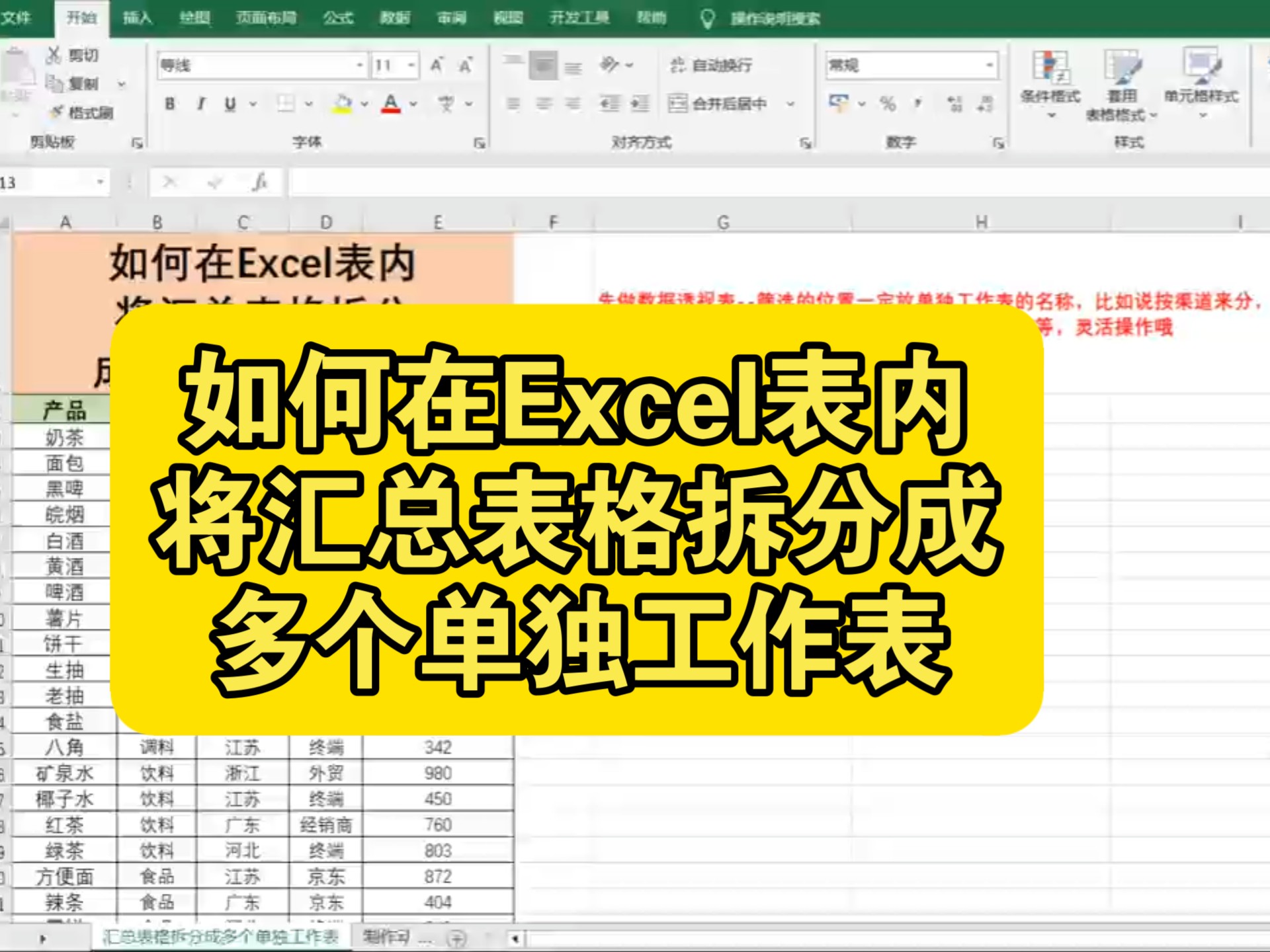1270x952 pixels.
Task: Open the font name combo box
Action: tap(258, 66)
